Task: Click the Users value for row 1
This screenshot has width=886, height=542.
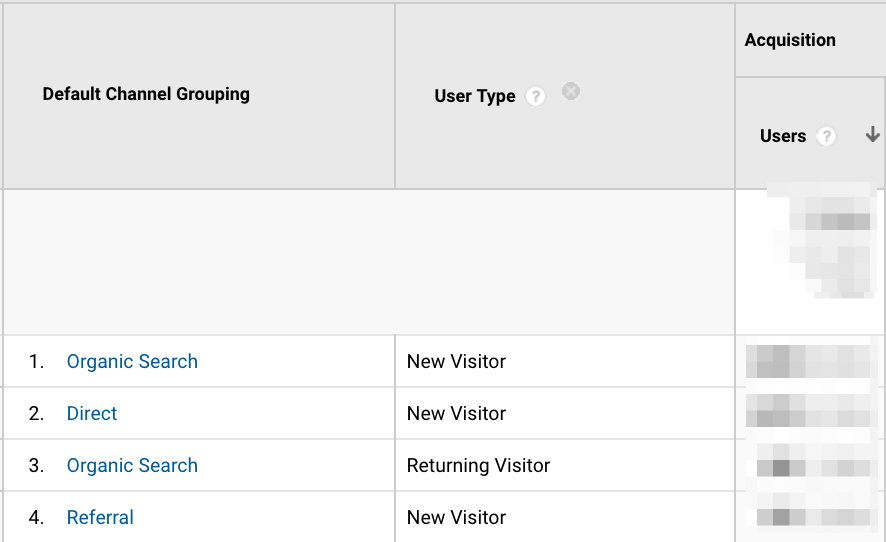Action: click(810, 362)
